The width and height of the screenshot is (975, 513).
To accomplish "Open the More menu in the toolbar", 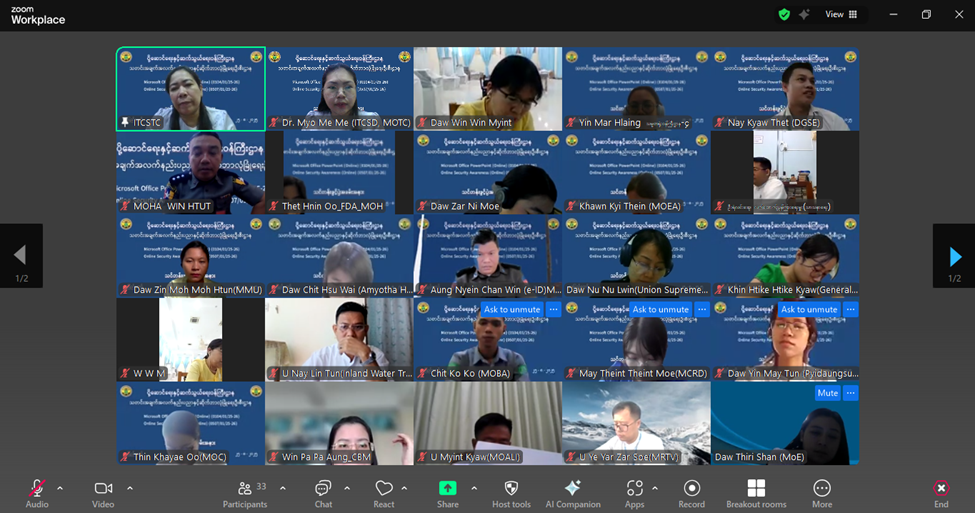I will click(821, 489).
